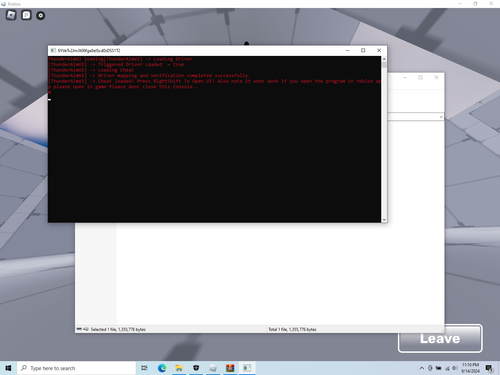500x375 pixels.
Task: Click 'Selected 1 file, 1,355,776 bytes' status text
Action: click(x=118, y=329)
